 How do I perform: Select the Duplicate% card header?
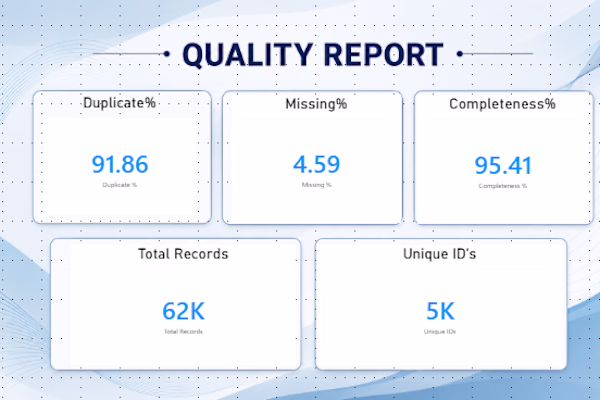(x=119, y=103)
